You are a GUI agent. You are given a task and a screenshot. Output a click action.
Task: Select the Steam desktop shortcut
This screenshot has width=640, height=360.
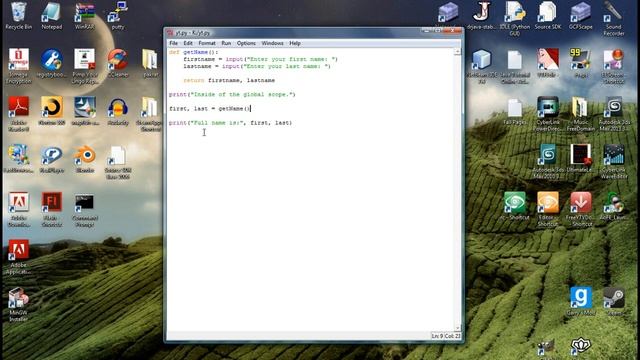click(x=613, y=301)
